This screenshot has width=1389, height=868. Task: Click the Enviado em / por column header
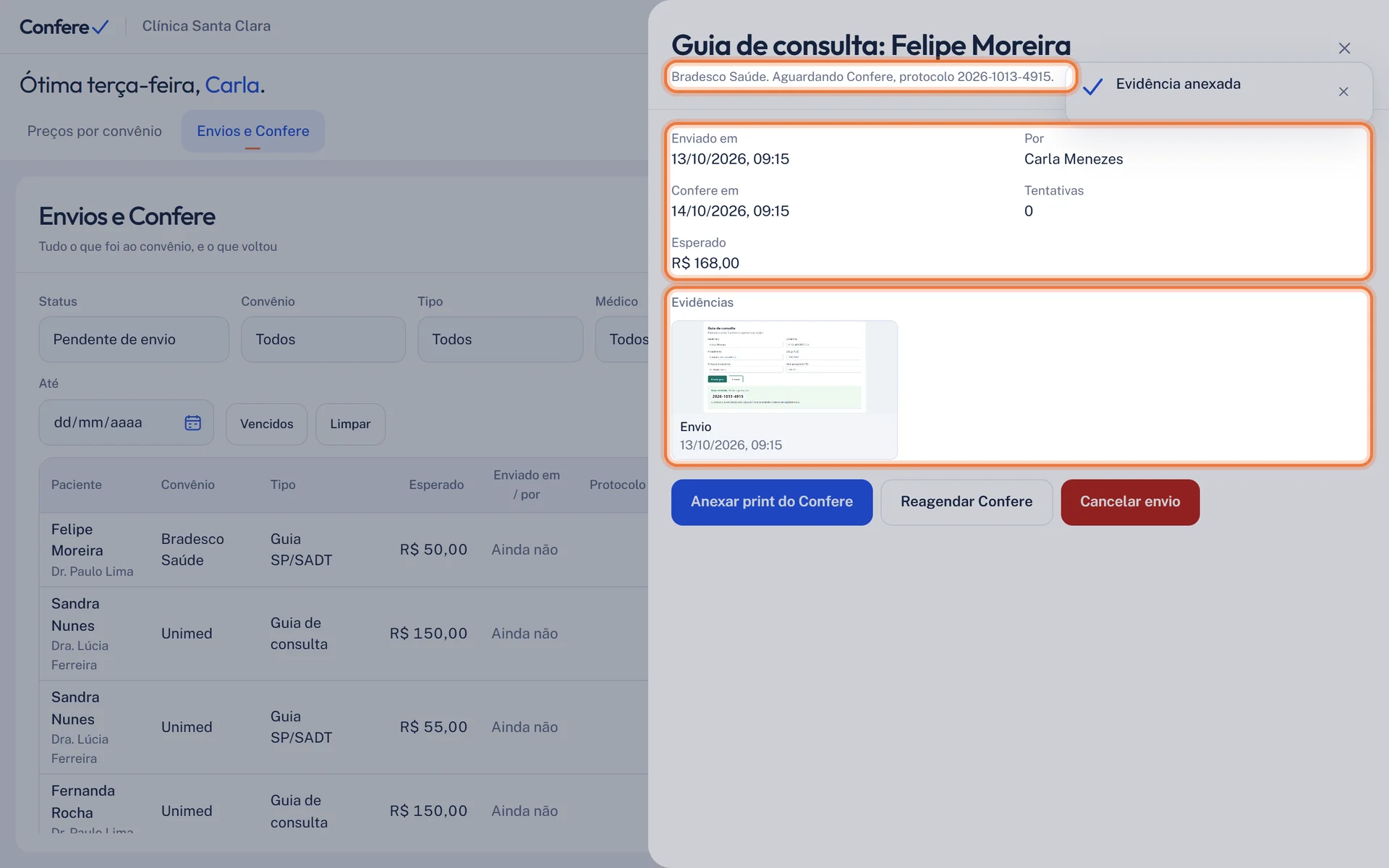(527, 485)
